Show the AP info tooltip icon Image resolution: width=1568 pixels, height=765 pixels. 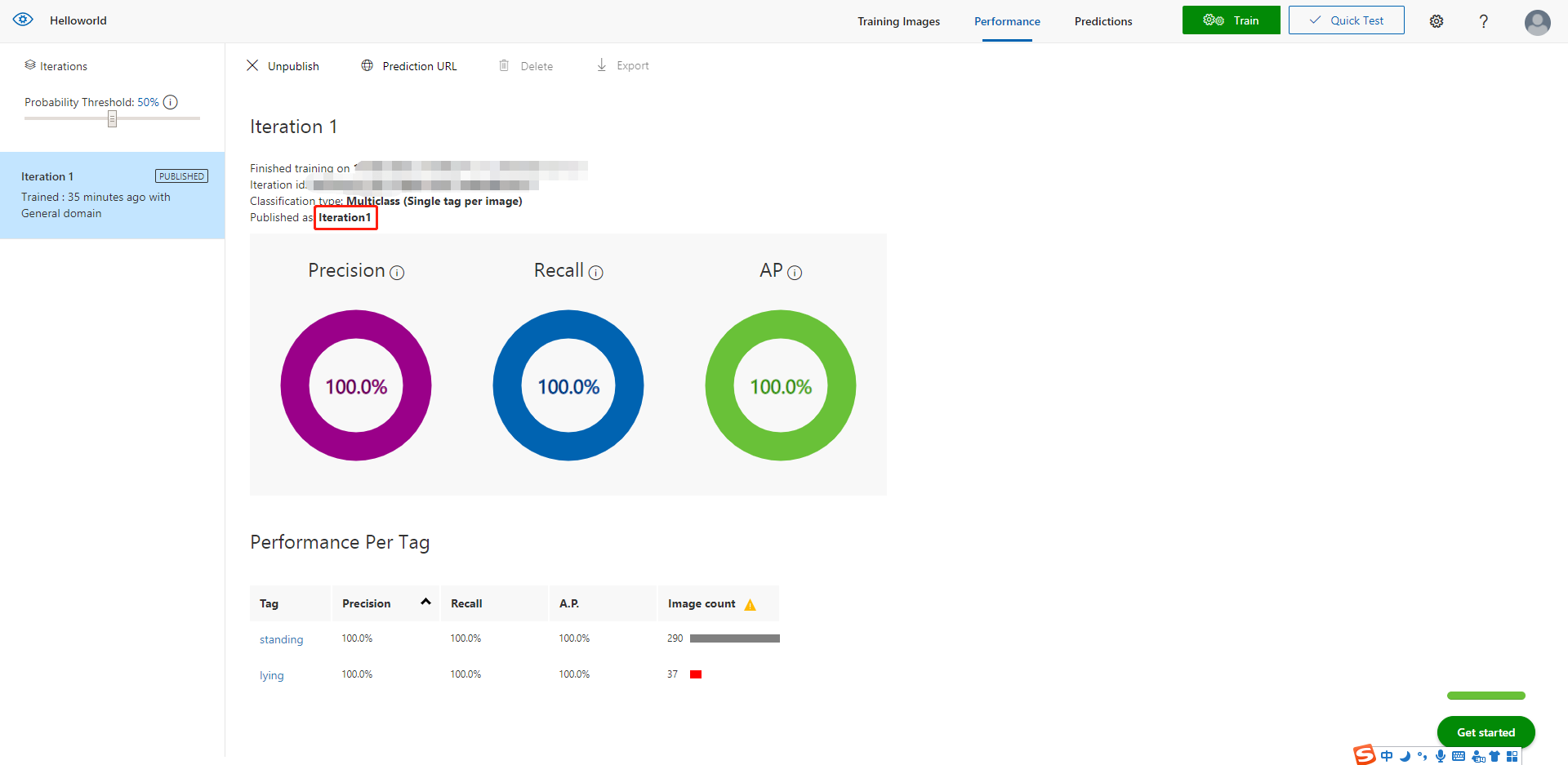[x=795, y=273]
